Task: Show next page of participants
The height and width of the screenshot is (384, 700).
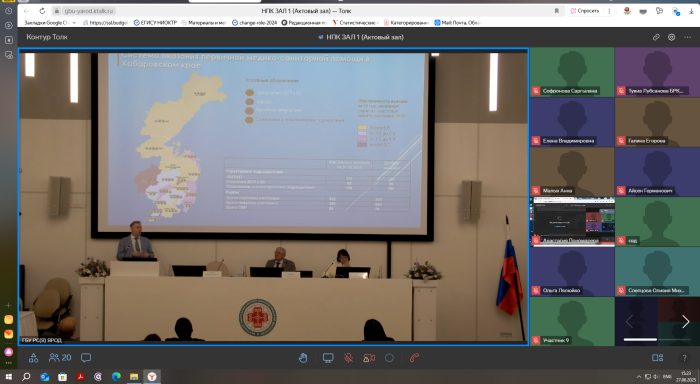Action: coord(686,321)
